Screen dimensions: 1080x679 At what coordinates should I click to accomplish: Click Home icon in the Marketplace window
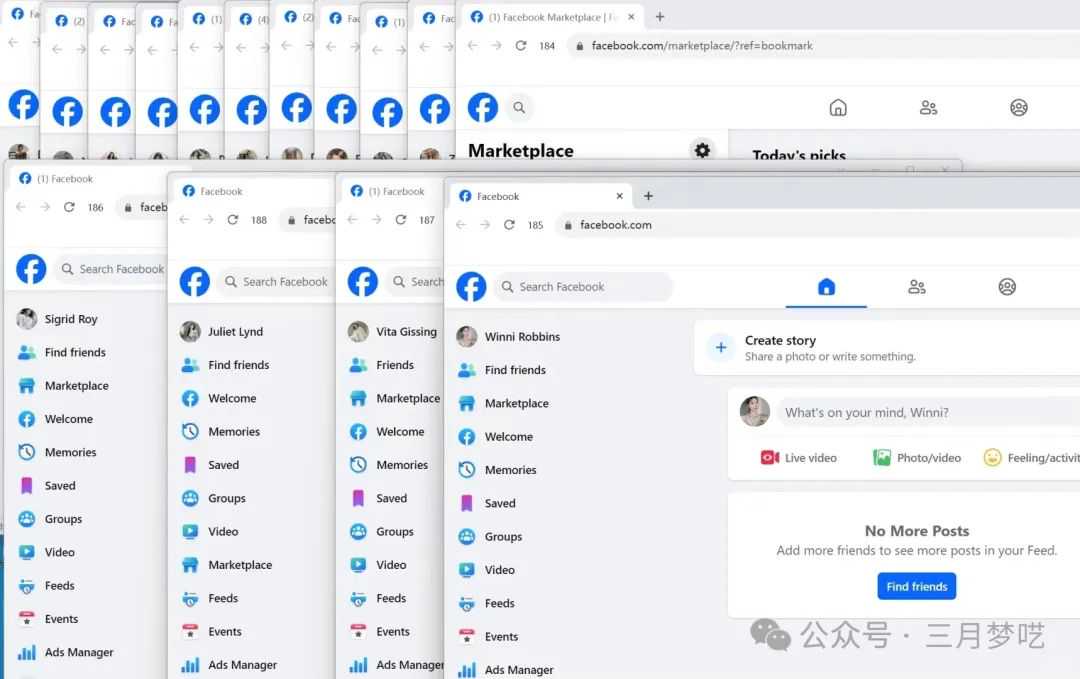[x=838, y=107]
